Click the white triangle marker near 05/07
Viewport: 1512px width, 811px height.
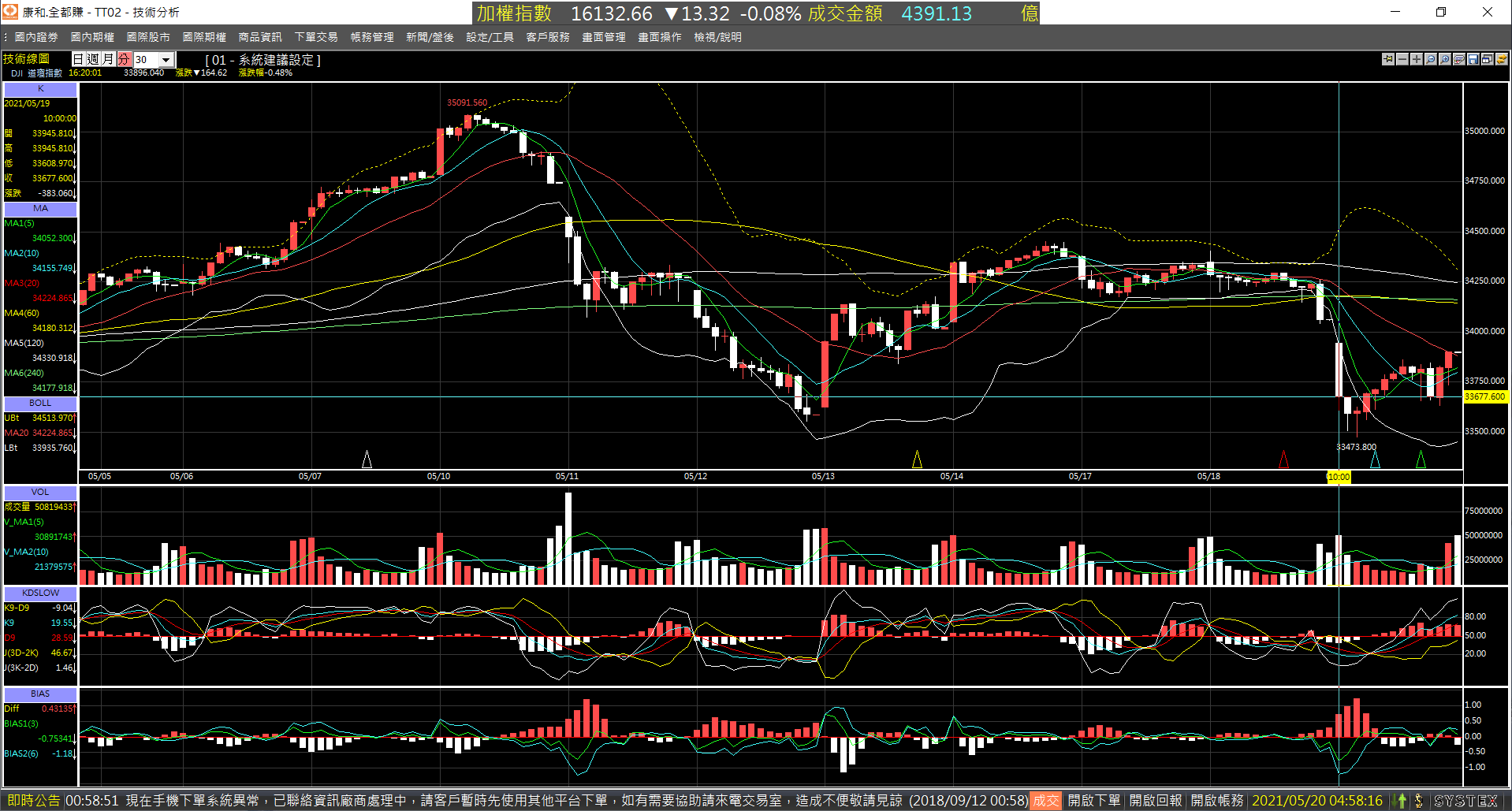point(367,459)
